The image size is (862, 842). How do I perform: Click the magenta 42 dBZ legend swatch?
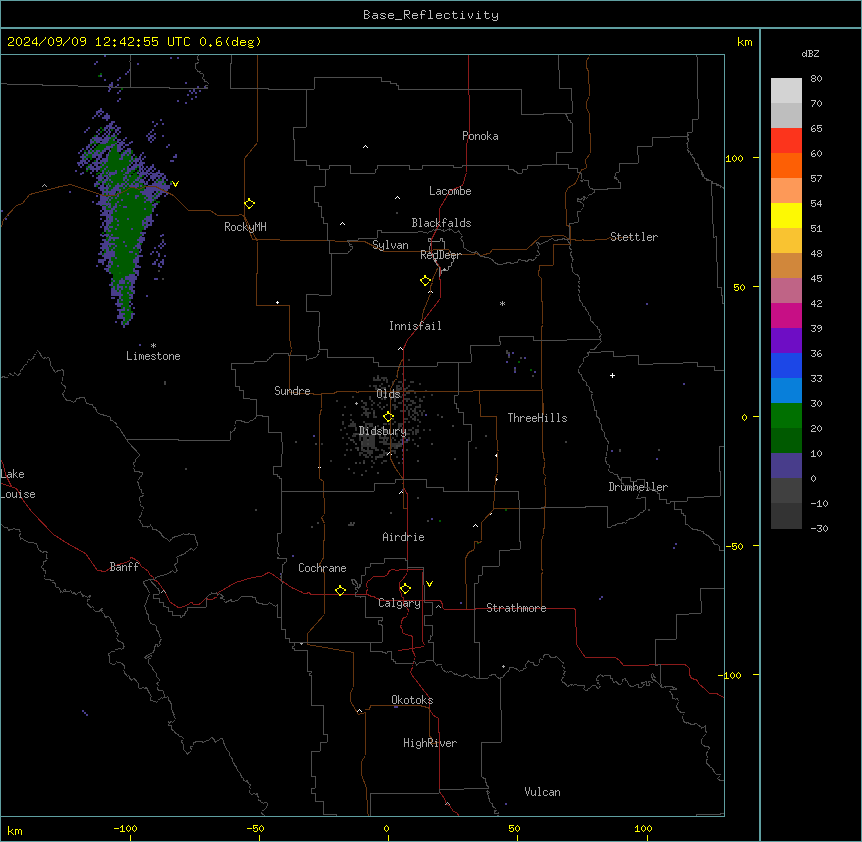786,315
